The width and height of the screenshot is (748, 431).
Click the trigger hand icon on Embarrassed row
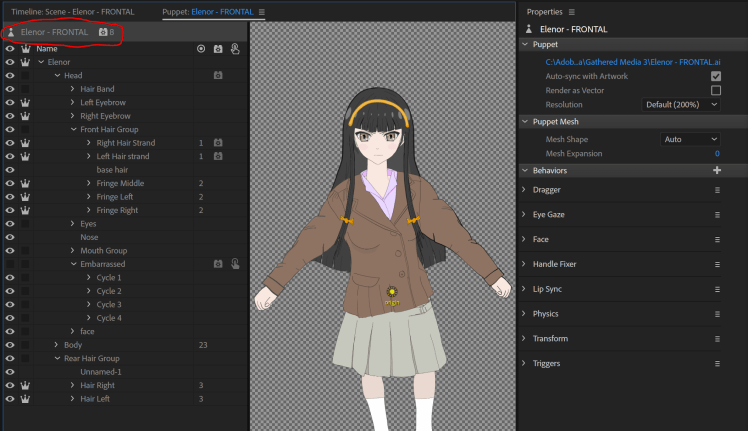pos(235,264)
